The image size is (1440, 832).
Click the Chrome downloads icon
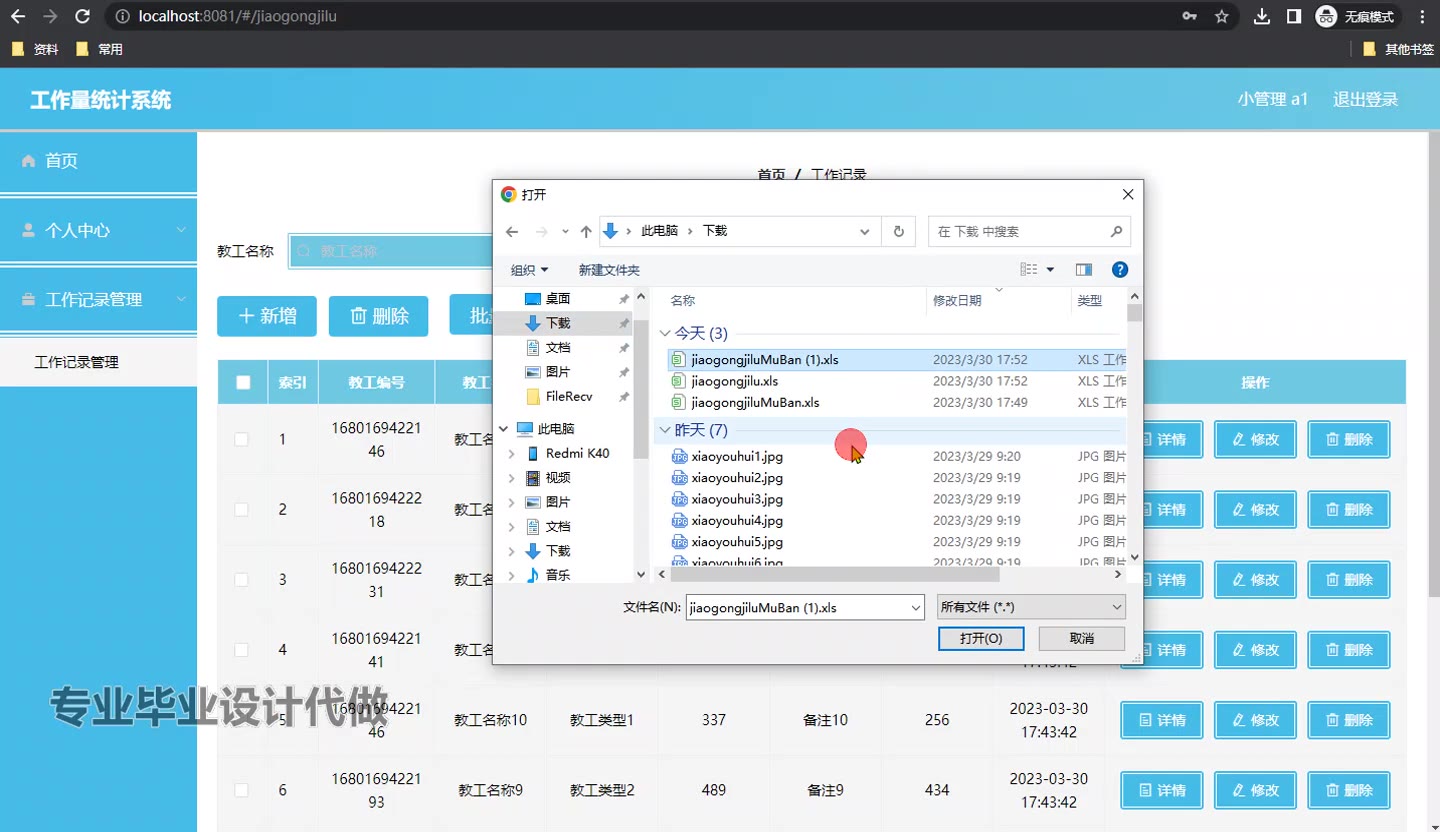[1262, 16]
